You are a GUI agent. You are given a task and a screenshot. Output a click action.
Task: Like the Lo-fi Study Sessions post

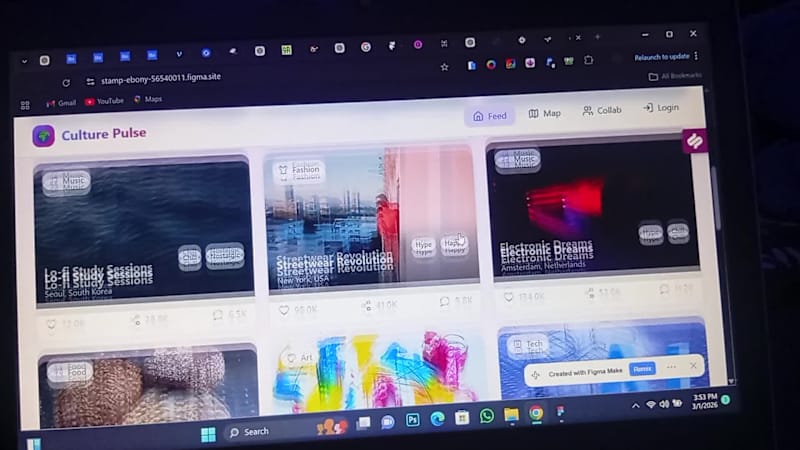[x=51, y=324]
